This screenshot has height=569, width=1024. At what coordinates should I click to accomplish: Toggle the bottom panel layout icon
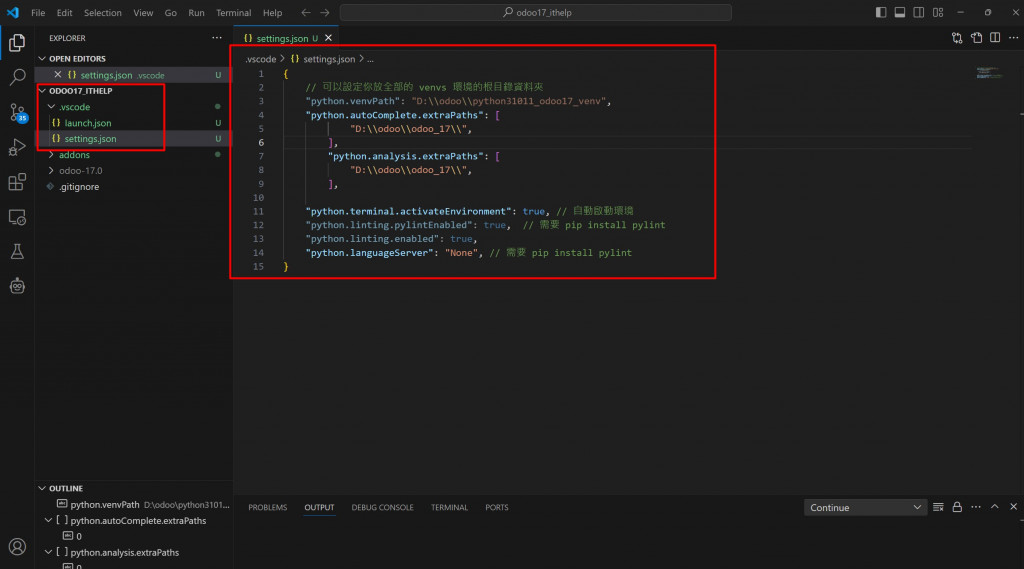(x=900, y=12)
